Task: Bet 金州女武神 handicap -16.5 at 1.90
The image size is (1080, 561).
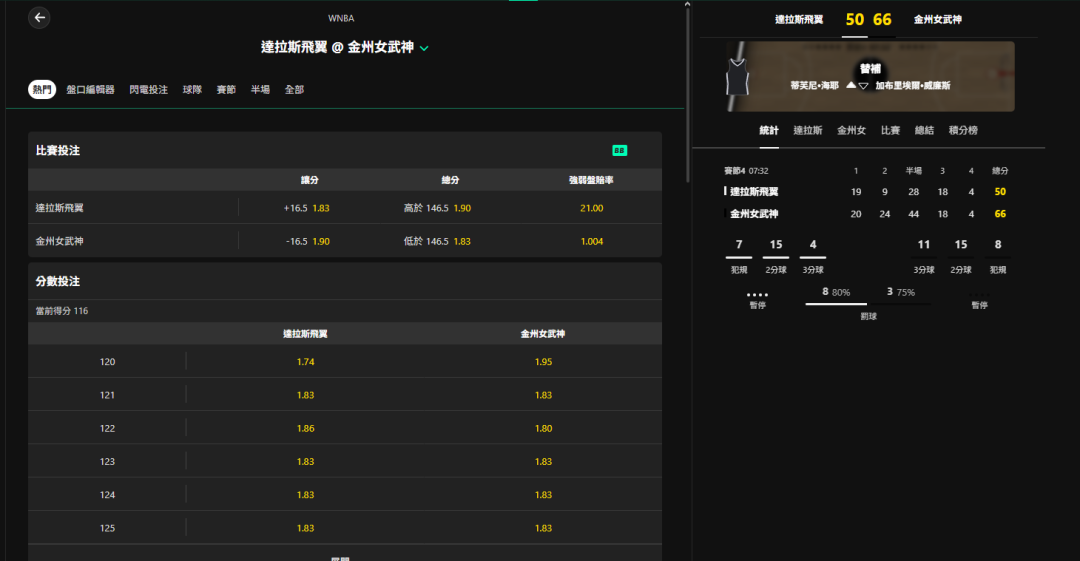Action: (307, 241)
